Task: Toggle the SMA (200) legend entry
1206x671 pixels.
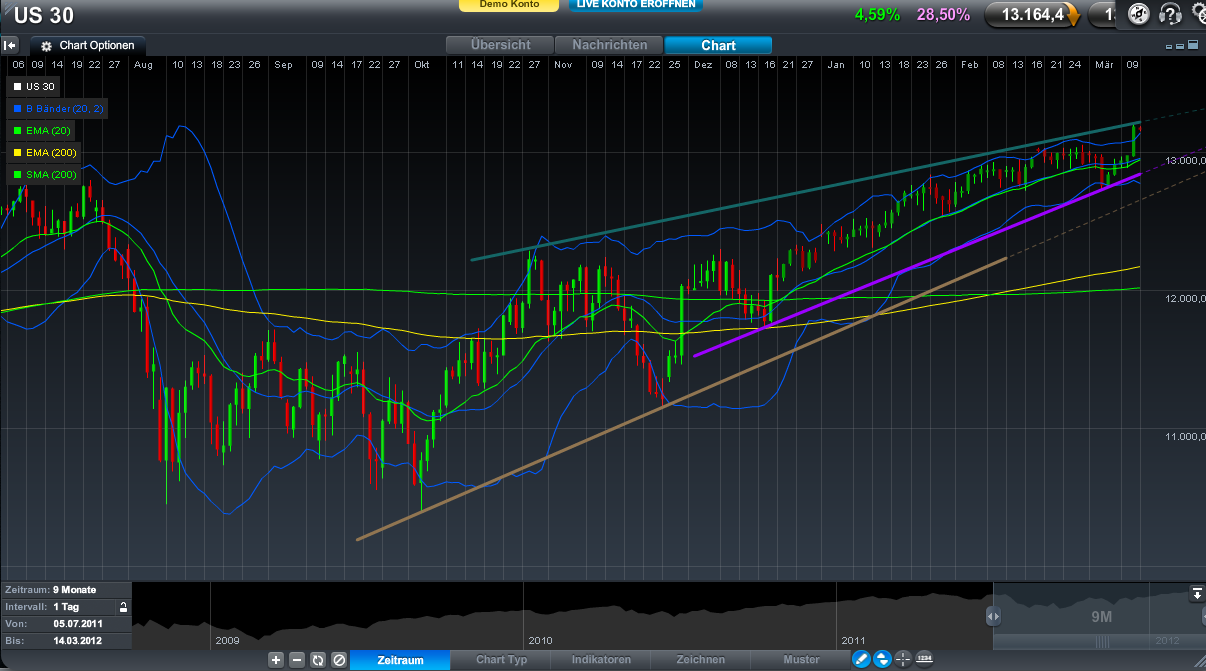Action: pyautogui.click(x=43, y=175)
